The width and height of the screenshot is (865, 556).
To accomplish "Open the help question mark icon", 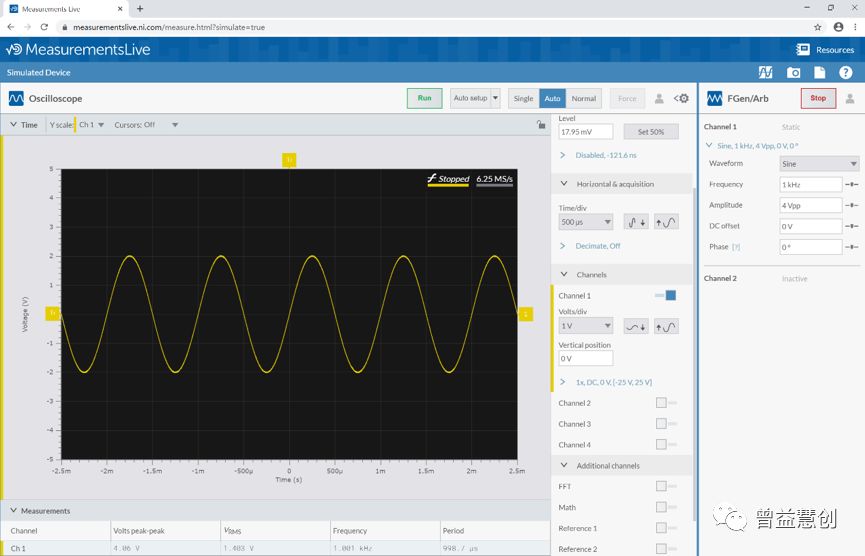I will point(846,73).
